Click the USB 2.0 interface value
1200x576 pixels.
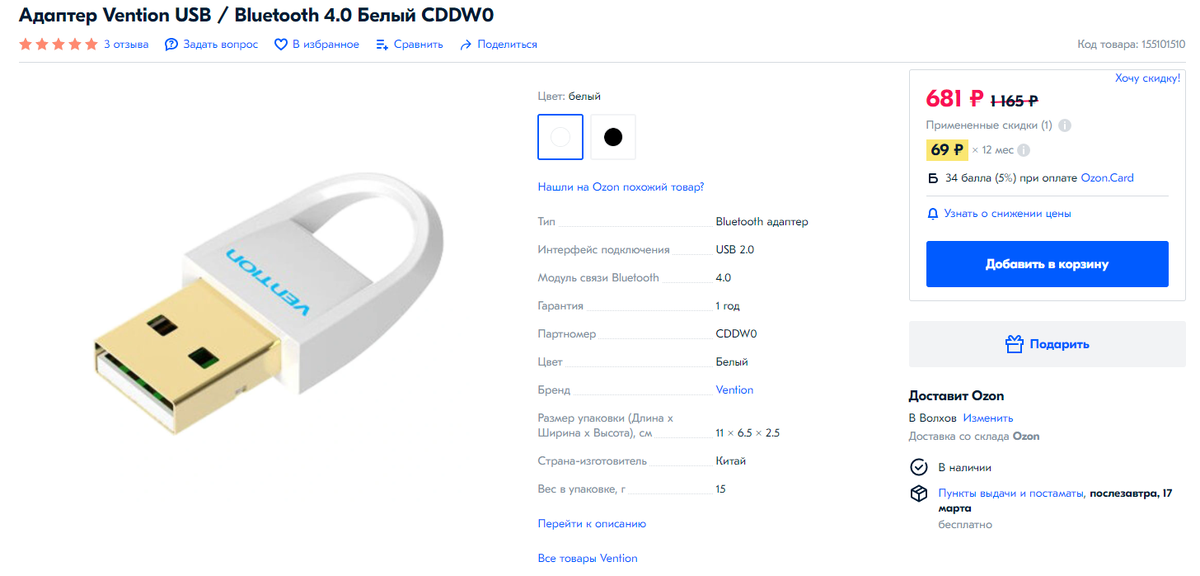(735, 250)
